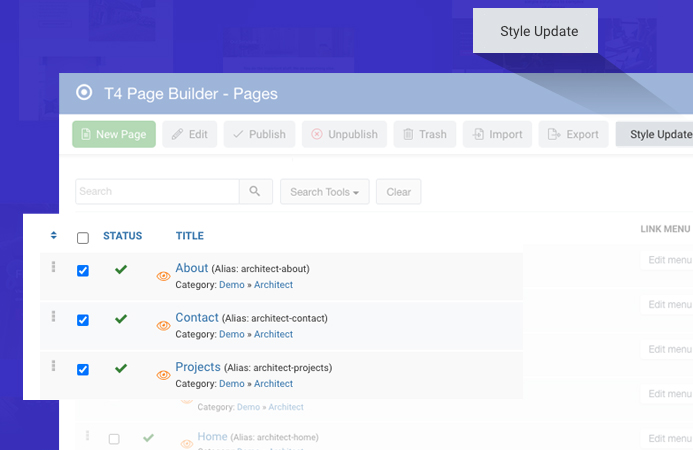Open the Projects page title link
Screen dimensions: 693x450
point(198,367)
